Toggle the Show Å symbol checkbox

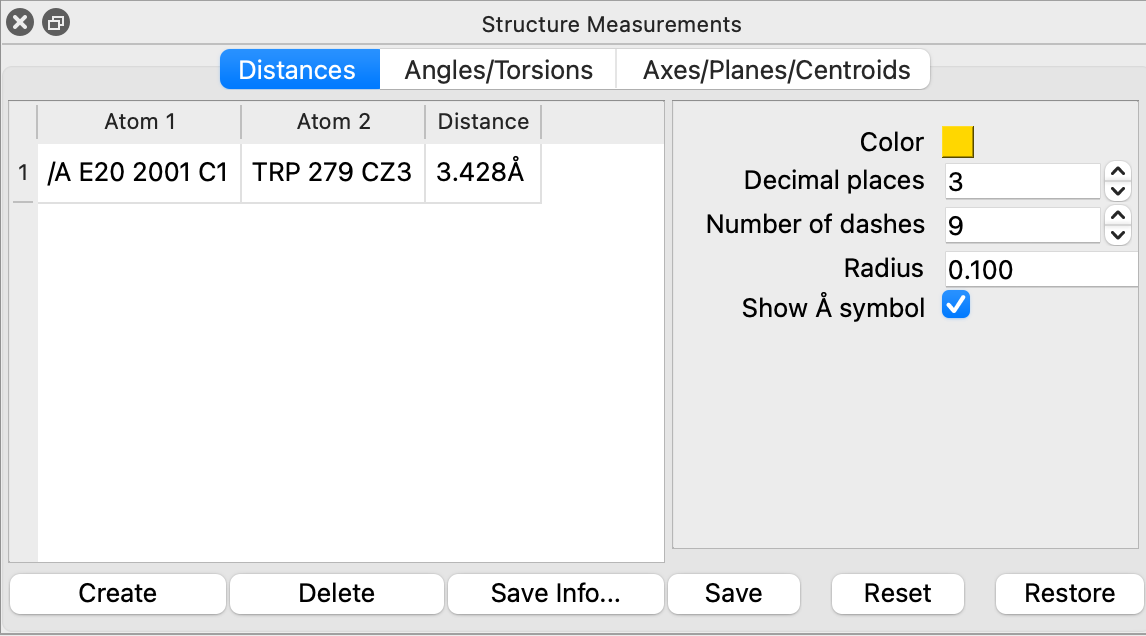(956, 305)
